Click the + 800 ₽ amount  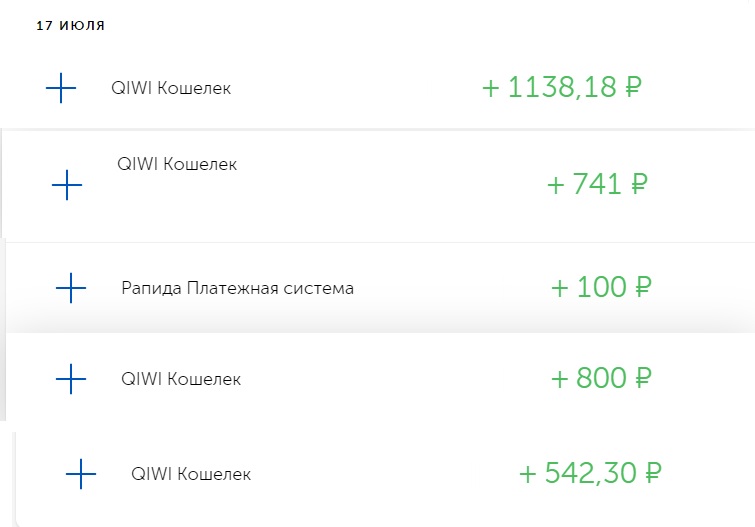(x=601, y=378)
